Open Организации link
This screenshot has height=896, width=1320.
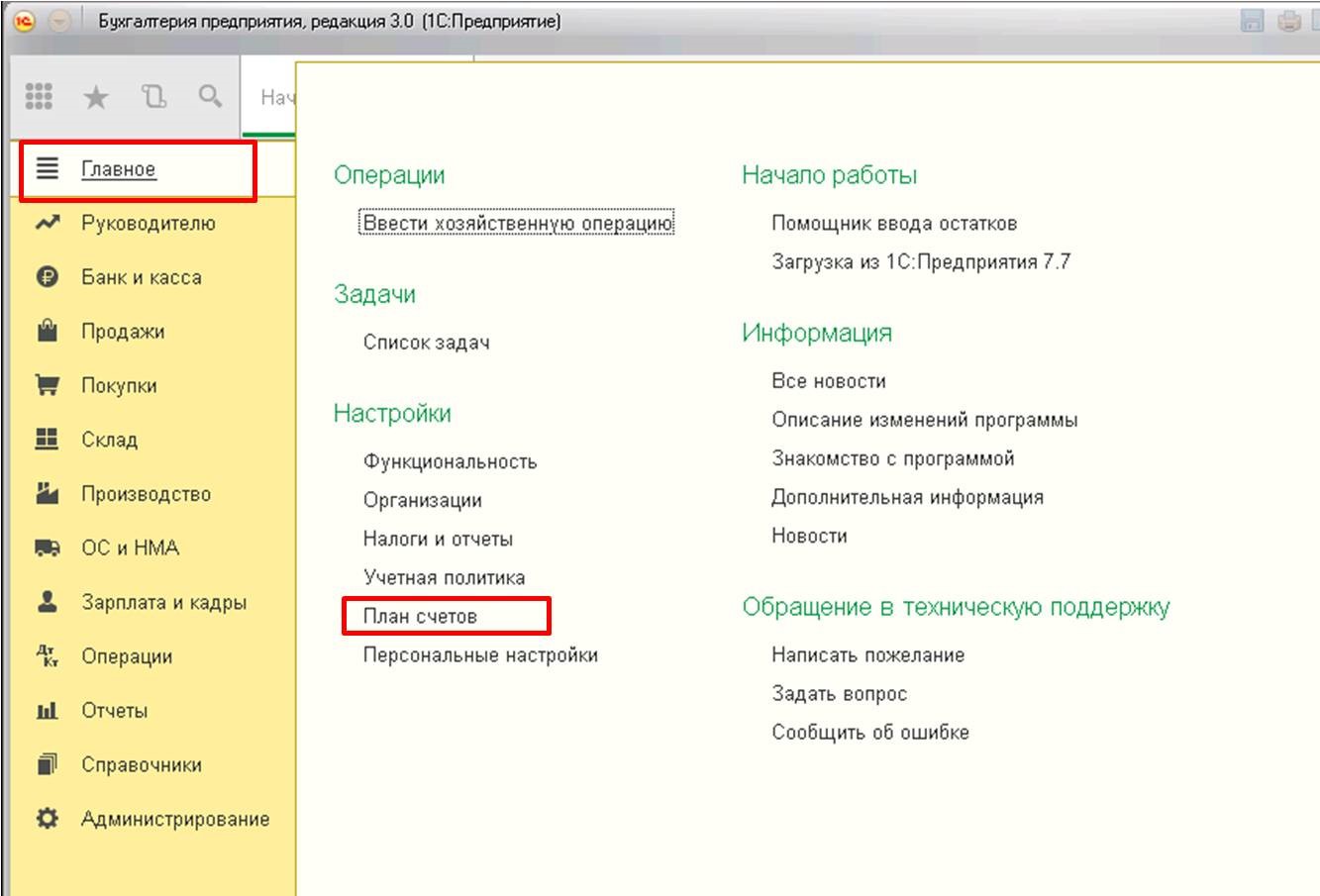coord(422,500)
